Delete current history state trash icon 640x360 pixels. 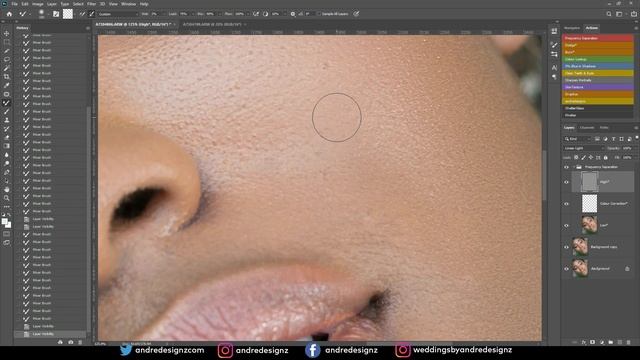(80, 342)
